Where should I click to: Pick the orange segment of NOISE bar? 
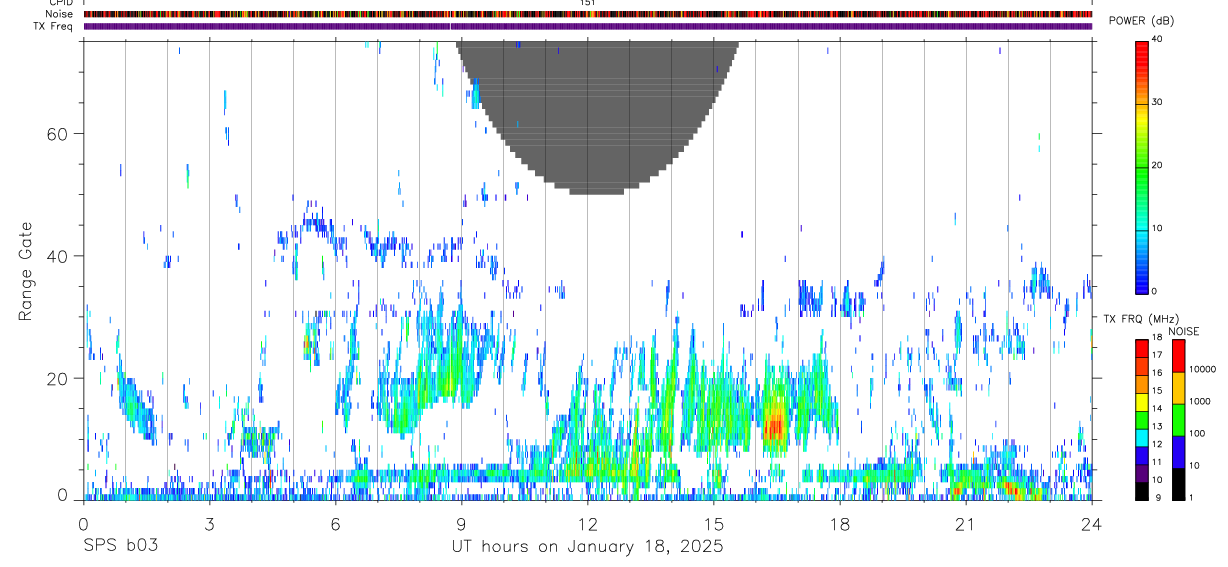click(1178, 388)
